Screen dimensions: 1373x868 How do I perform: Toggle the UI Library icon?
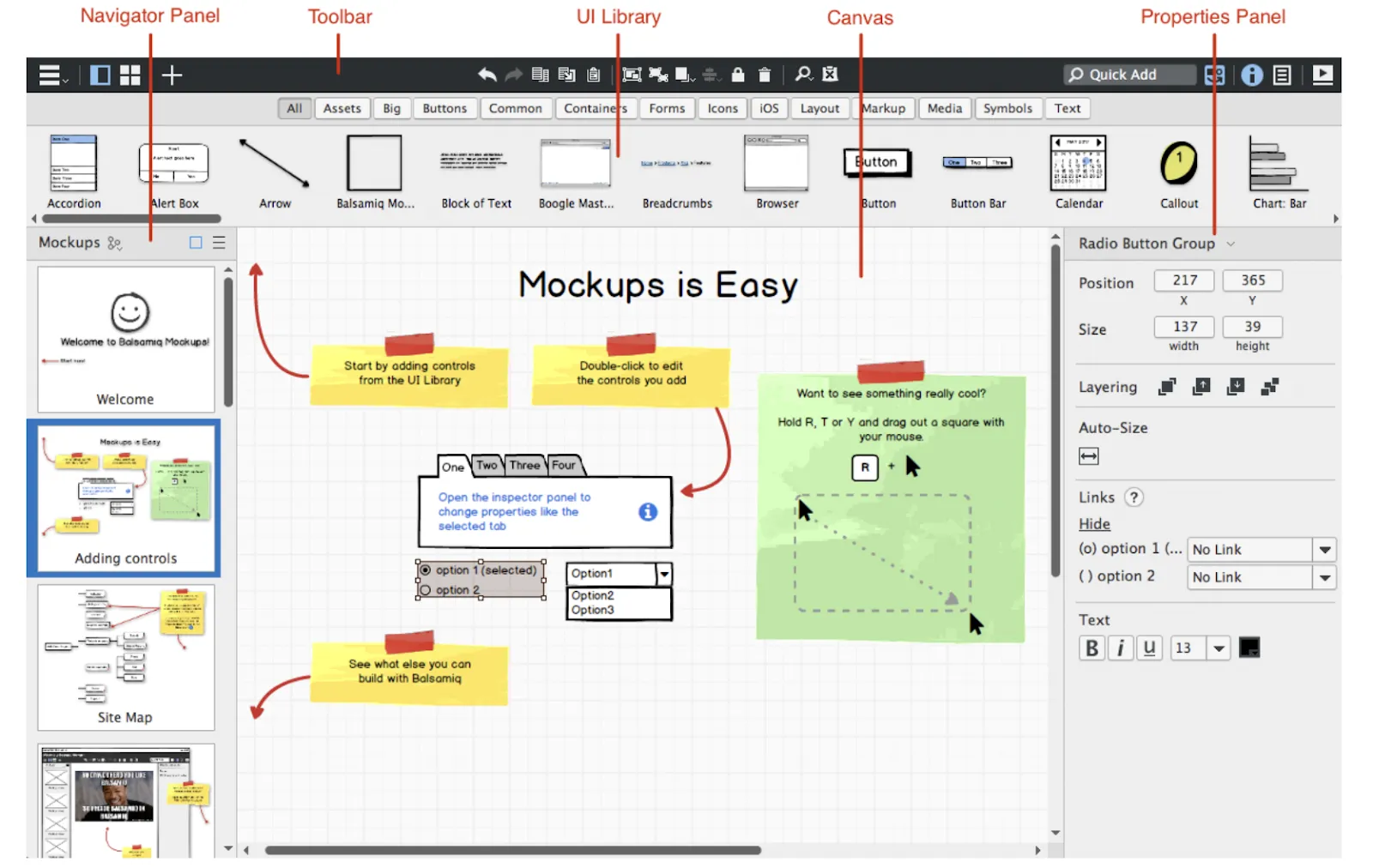[1214, 75]
